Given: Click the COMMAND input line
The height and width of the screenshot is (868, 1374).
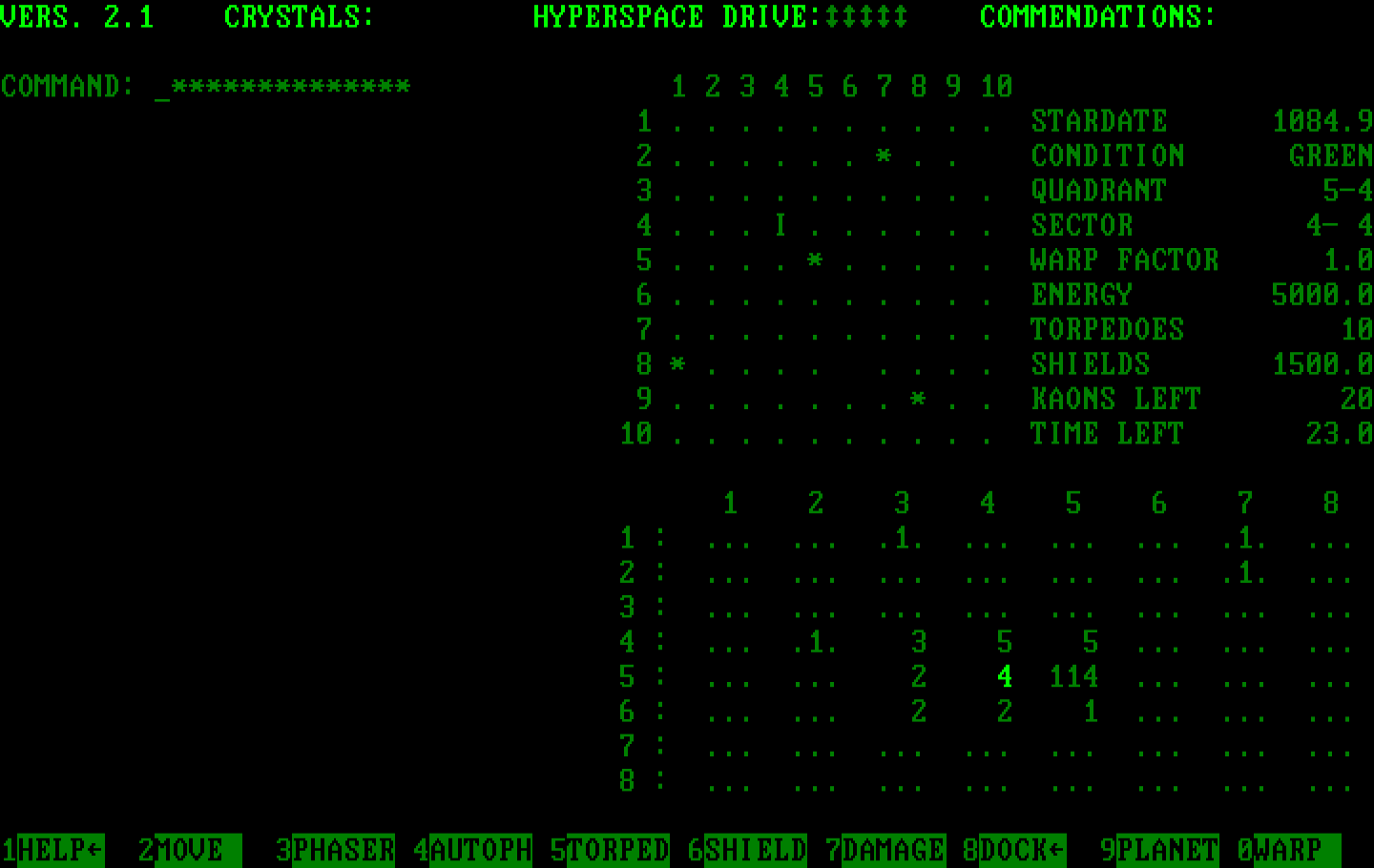Looking at the screenshot, I should coord(282,87).
